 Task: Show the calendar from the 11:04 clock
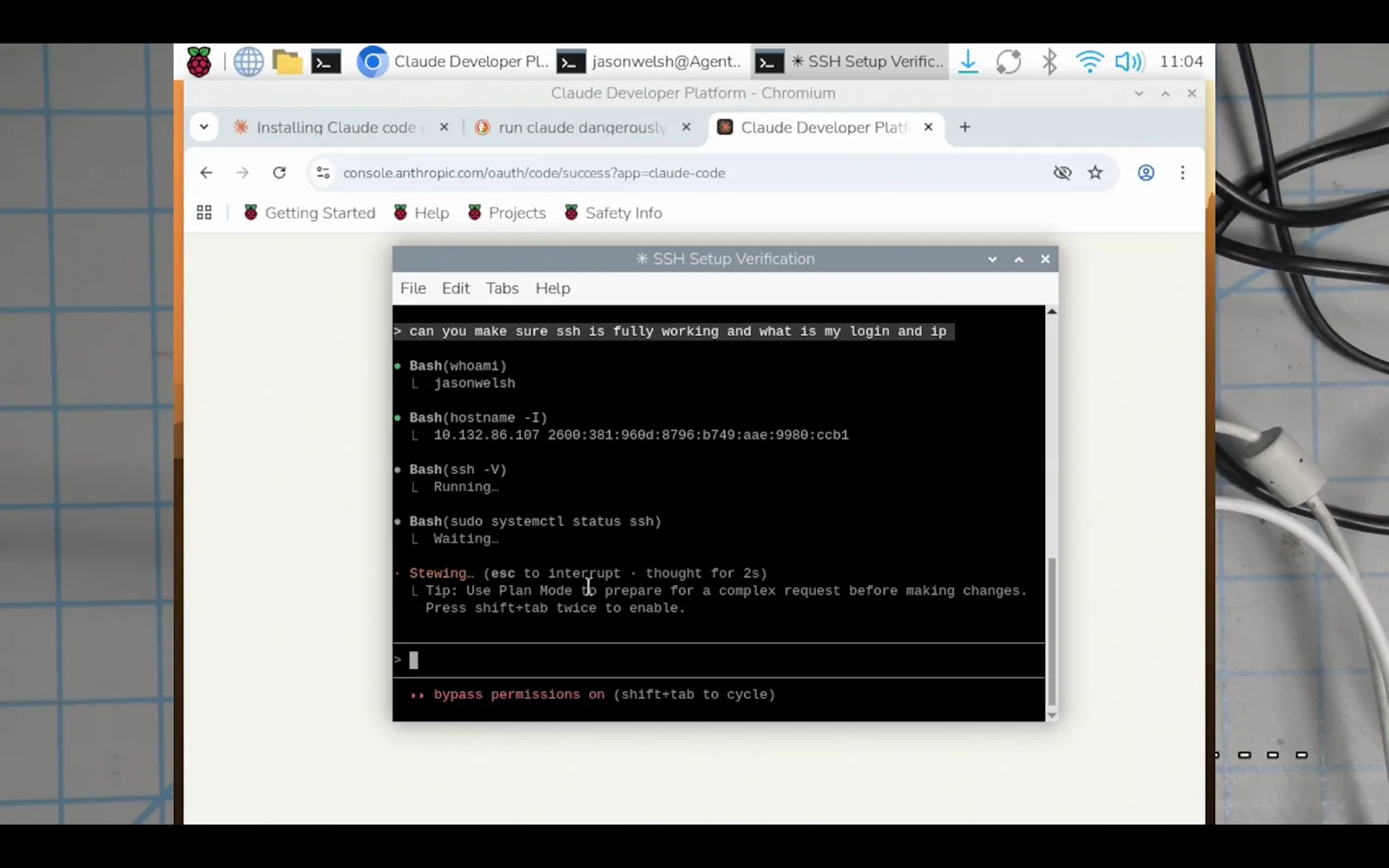(x=1182, y=62)
